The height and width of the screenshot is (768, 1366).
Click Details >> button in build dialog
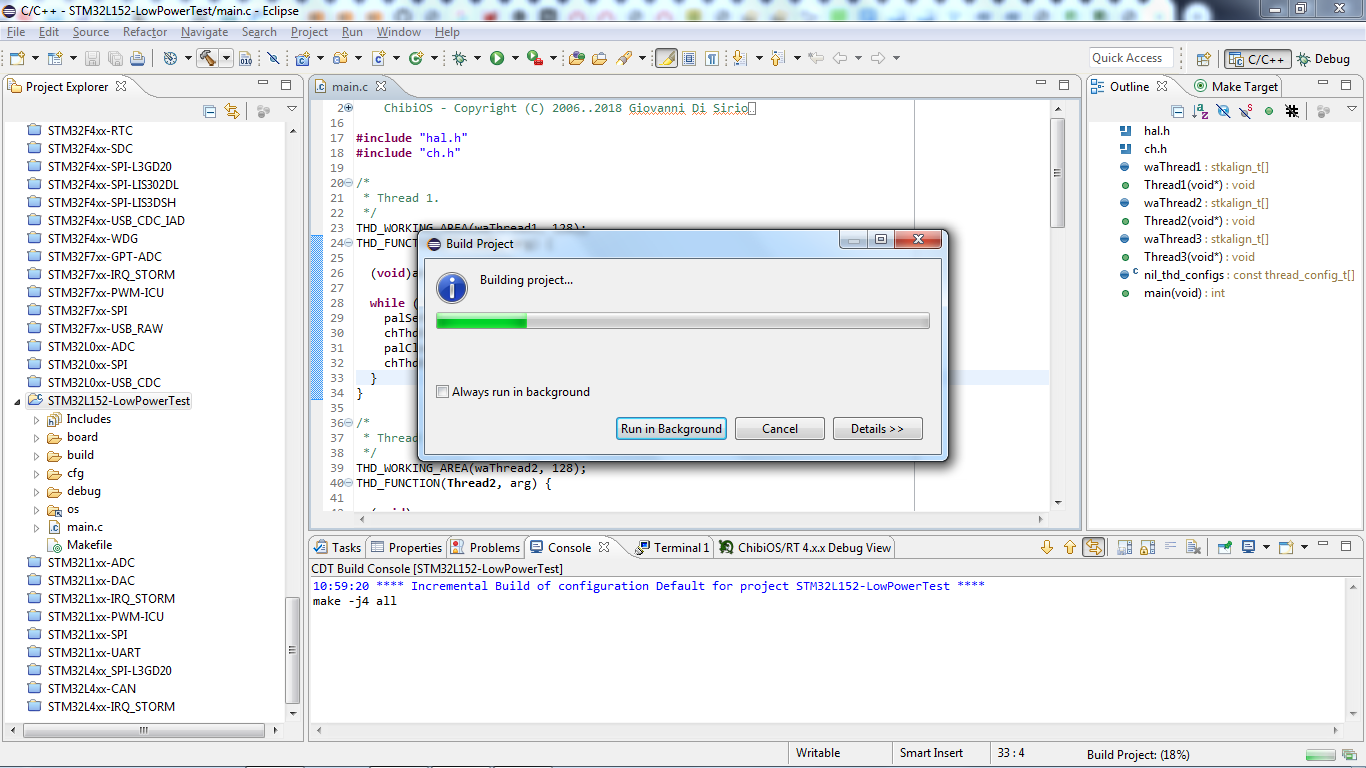pyautogui.click(x=877, y=429)
